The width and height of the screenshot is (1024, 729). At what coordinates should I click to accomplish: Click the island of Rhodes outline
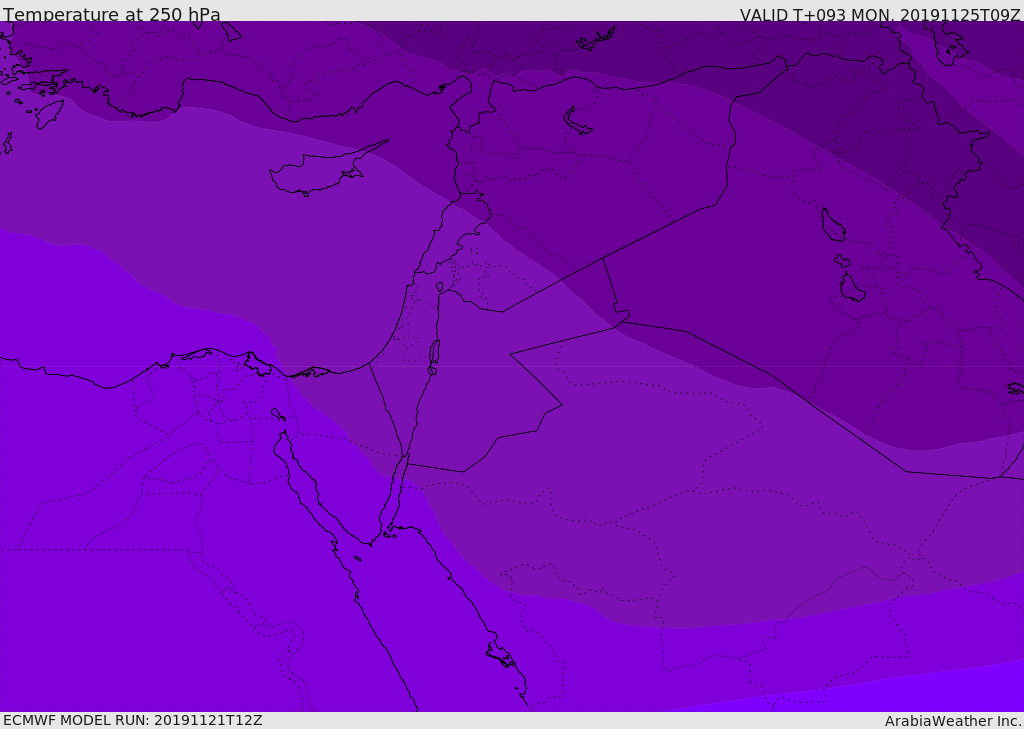(x=48, y=113)
